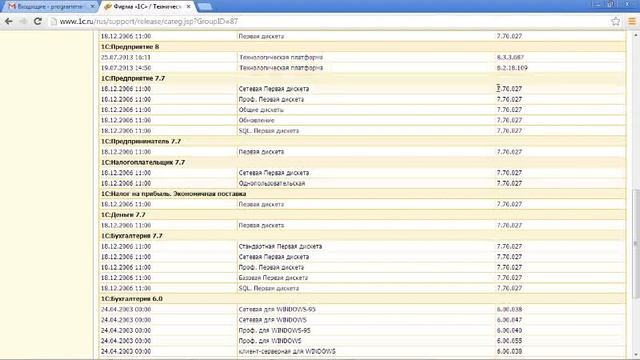The width and height of the screenshot is (640, 360).
Task: Click version 7.70.027 in Общие дискеты row
Action: pos(509,110)
